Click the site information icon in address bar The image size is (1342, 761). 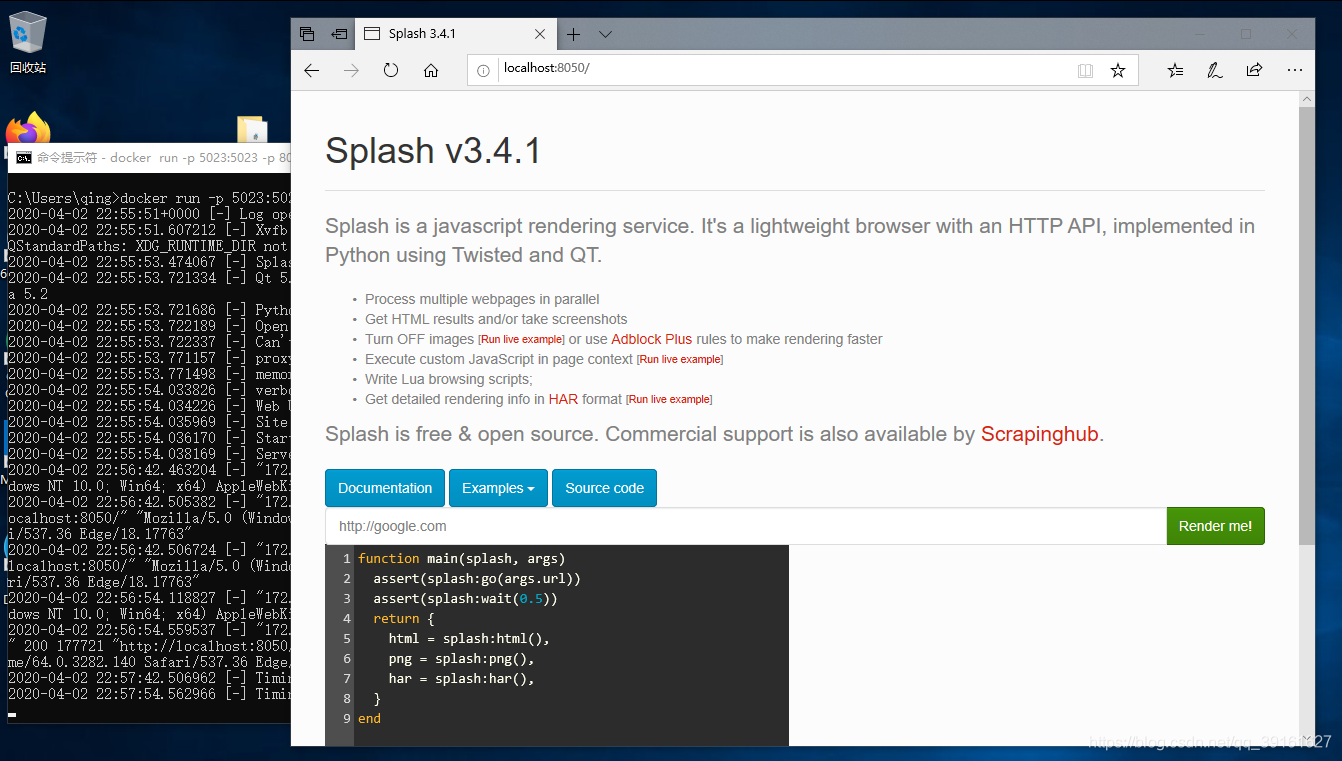pyautogui.click(x=483, y=70)
